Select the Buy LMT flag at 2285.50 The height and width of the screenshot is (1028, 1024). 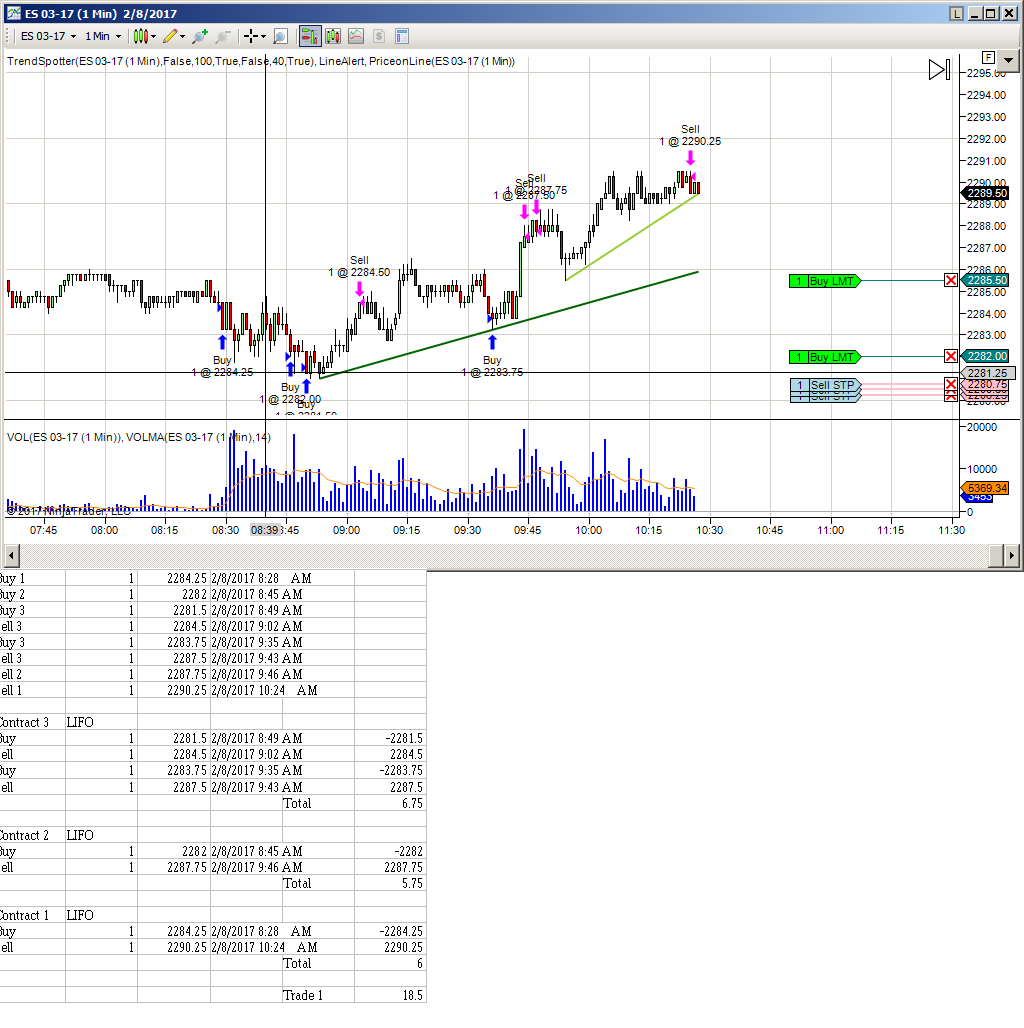825,281
